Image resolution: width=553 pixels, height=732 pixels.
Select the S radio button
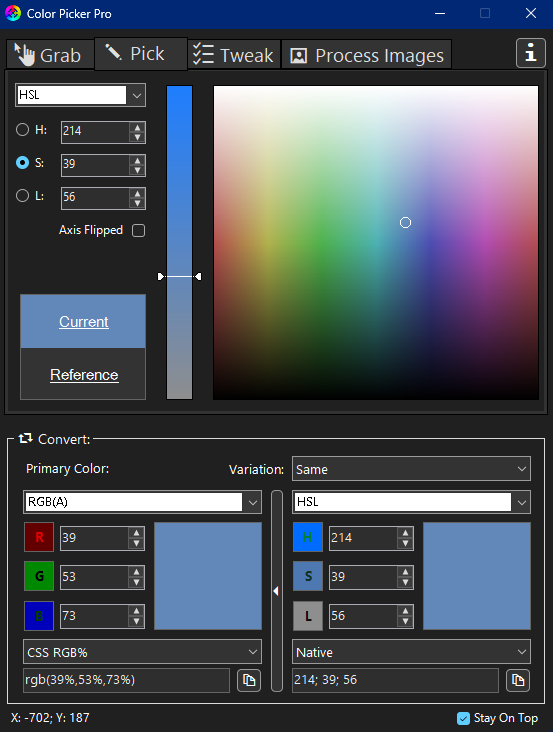point(22,162)
